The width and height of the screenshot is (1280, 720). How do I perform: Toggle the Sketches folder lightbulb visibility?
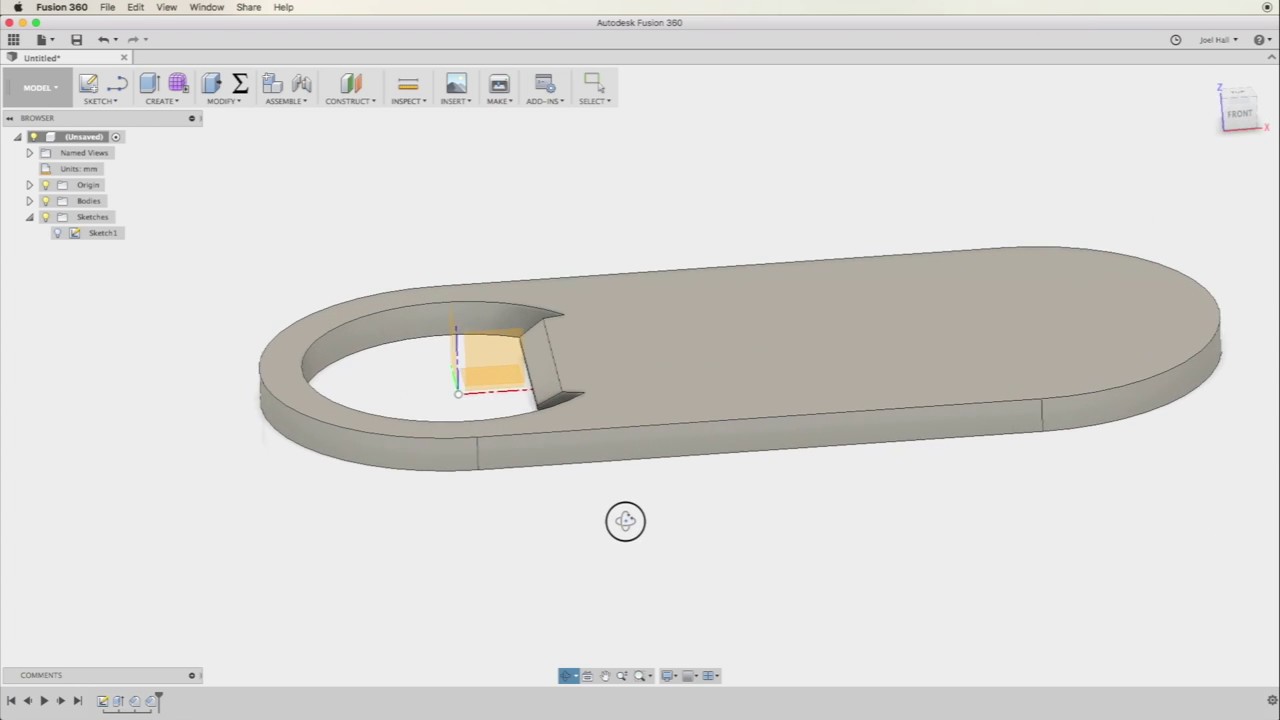[x=45, y=217]
